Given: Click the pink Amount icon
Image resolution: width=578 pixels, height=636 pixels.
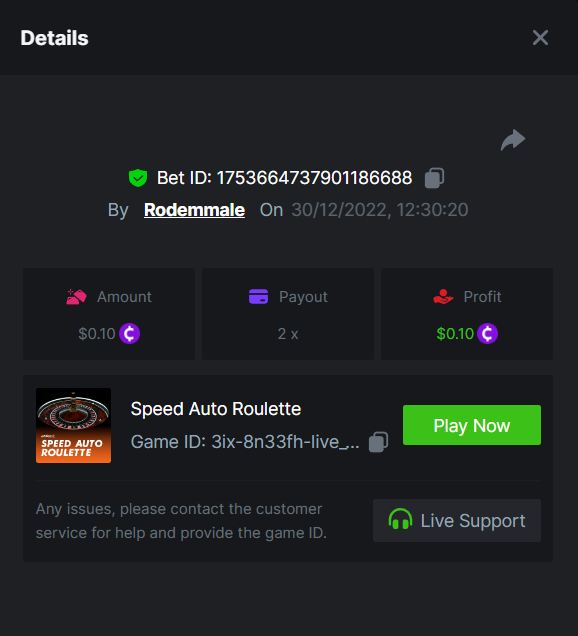Looking at the screenshot, I should click(76, 297).
